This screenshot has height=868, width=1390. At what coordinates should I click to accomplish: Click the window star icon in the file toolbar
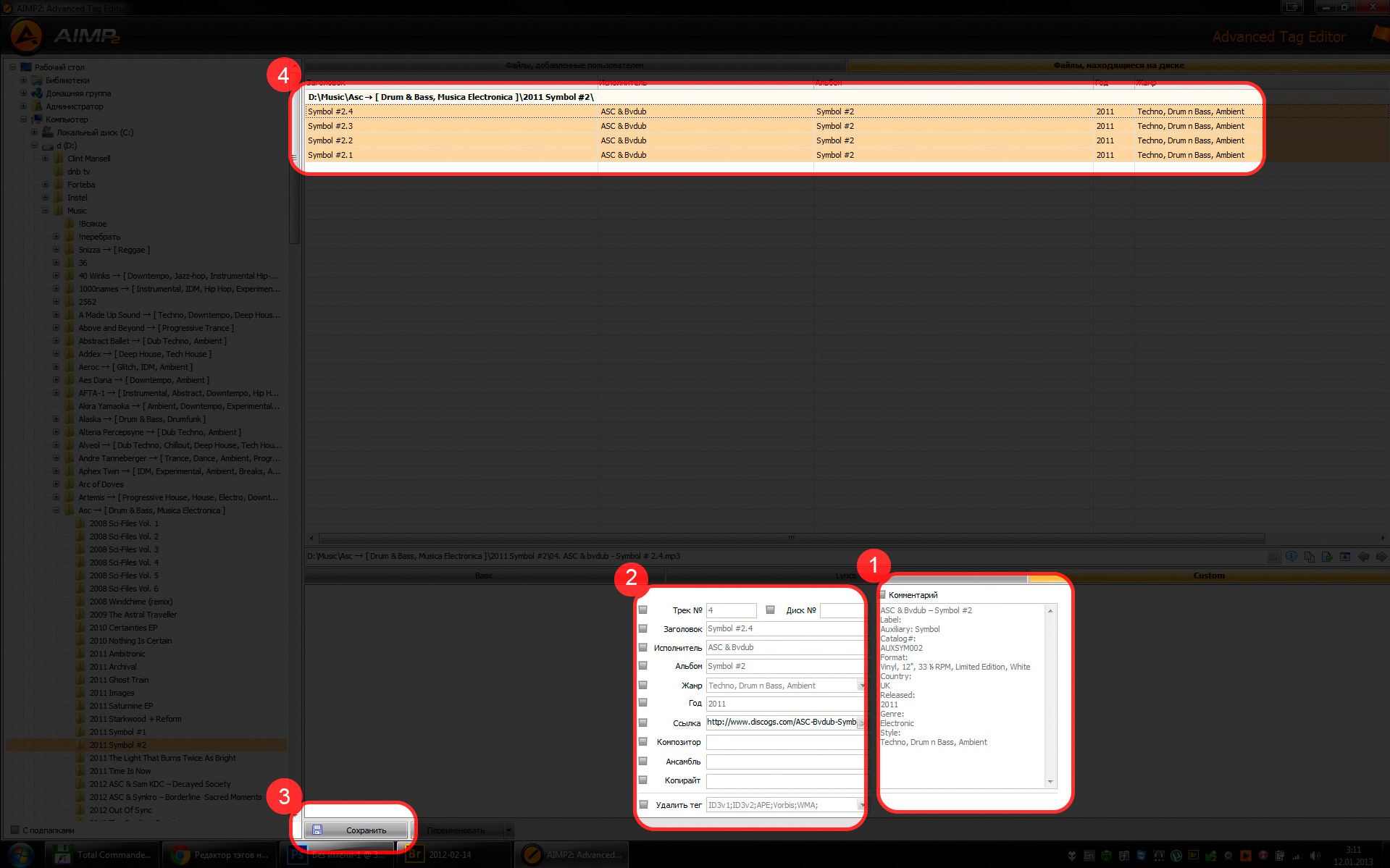tap(1345, 557)
